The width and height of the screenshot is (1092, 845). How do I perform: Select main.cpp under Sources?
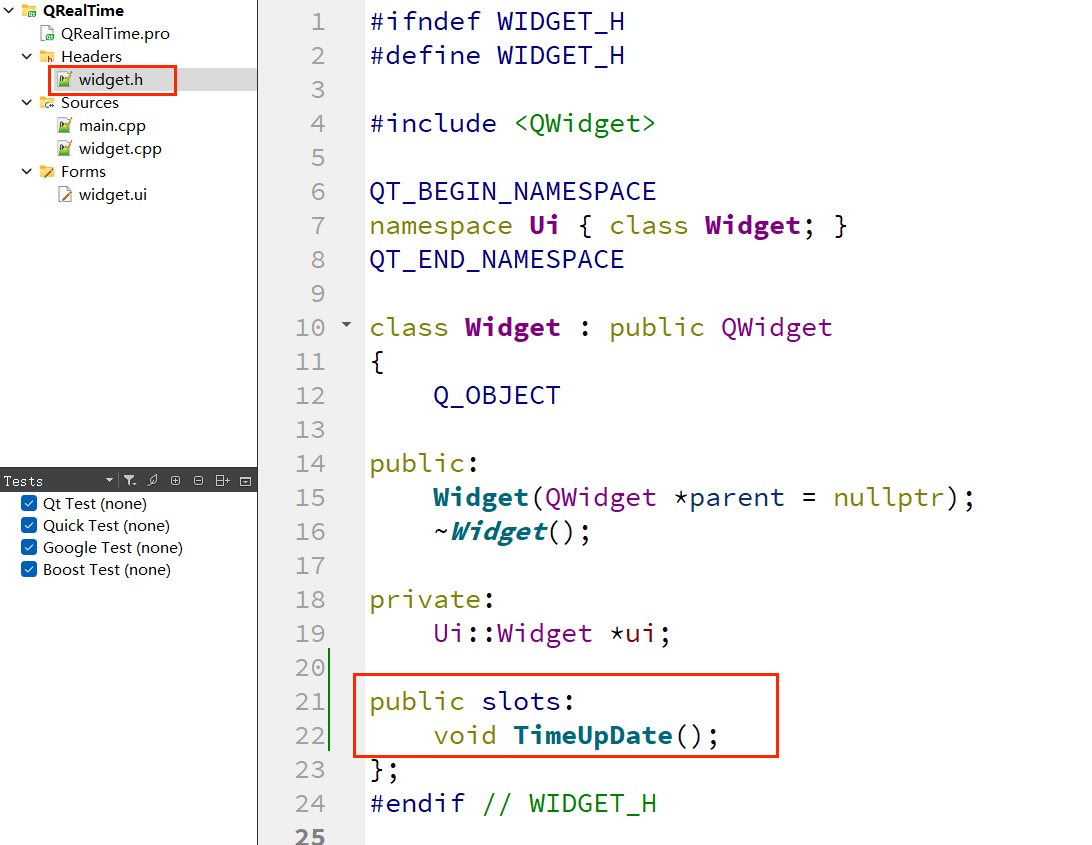click(112, 125)
